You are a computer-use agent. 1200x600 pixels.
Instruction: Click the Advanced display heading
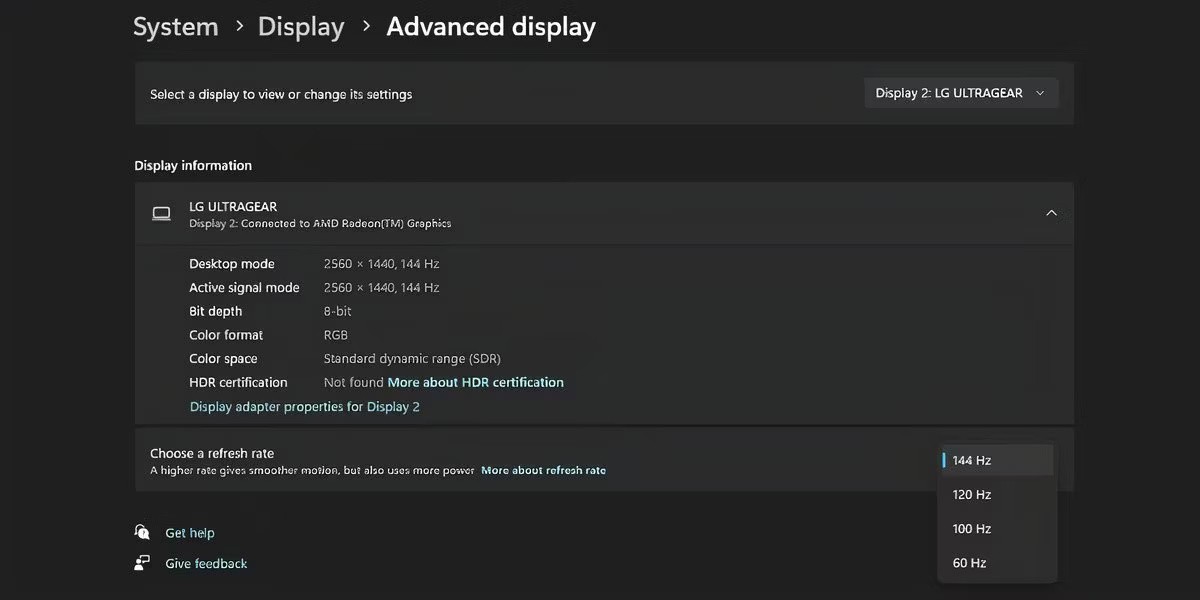(x=491, y=27)
